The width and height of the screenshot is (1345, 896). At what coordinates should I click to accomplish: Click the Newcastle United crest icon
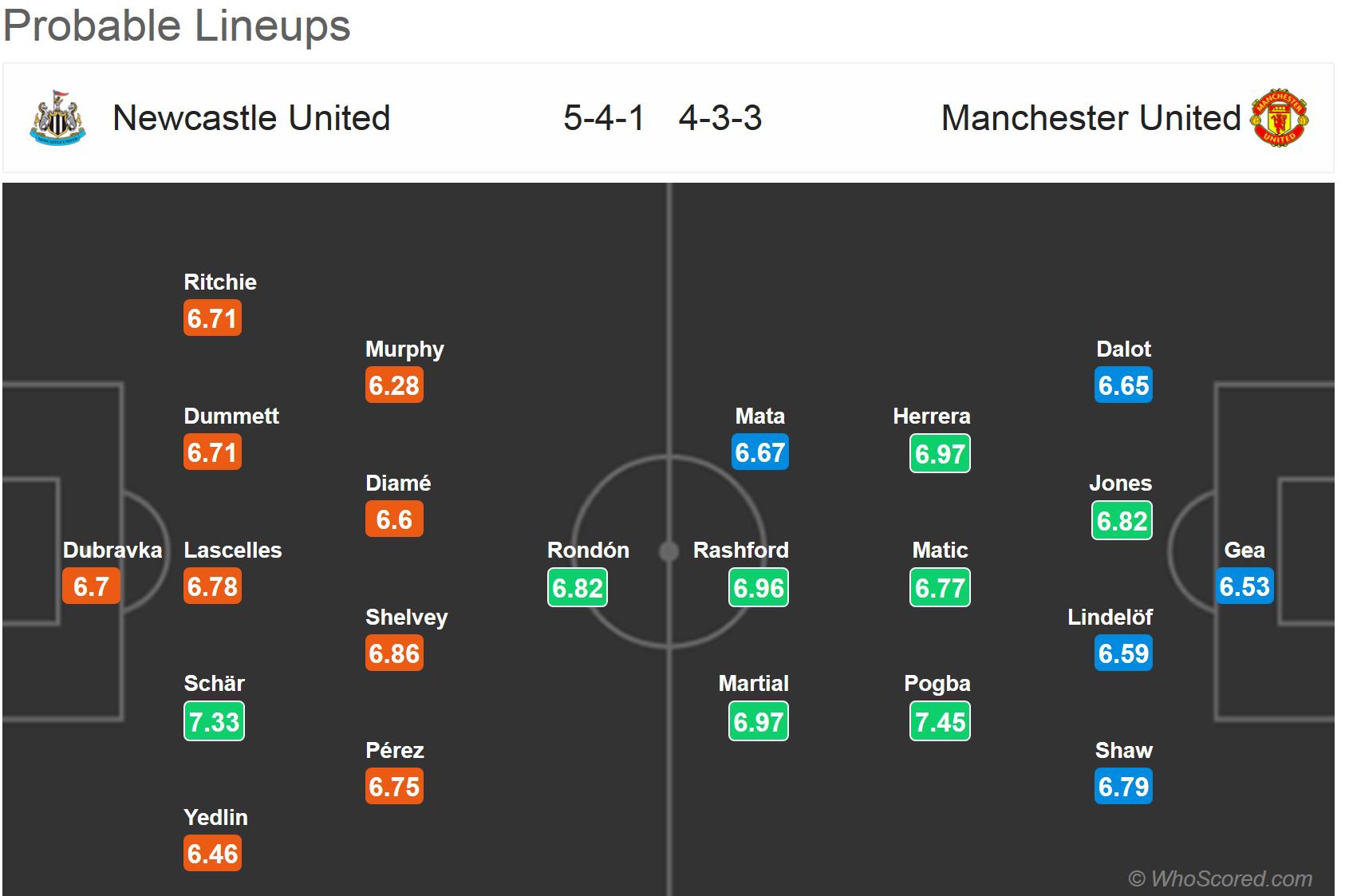click(57, 117)
